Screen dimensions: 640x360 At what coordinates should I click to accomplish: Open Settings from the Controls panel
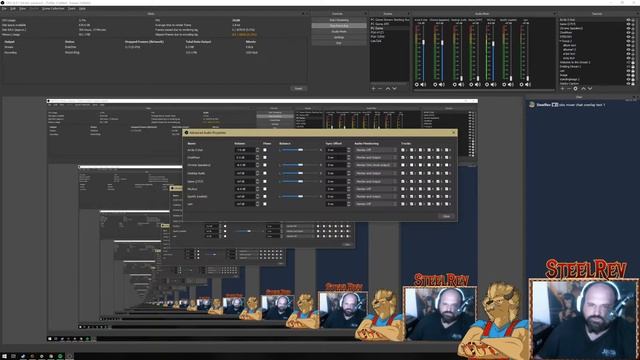pyautogui.click(x=339, y=37)
